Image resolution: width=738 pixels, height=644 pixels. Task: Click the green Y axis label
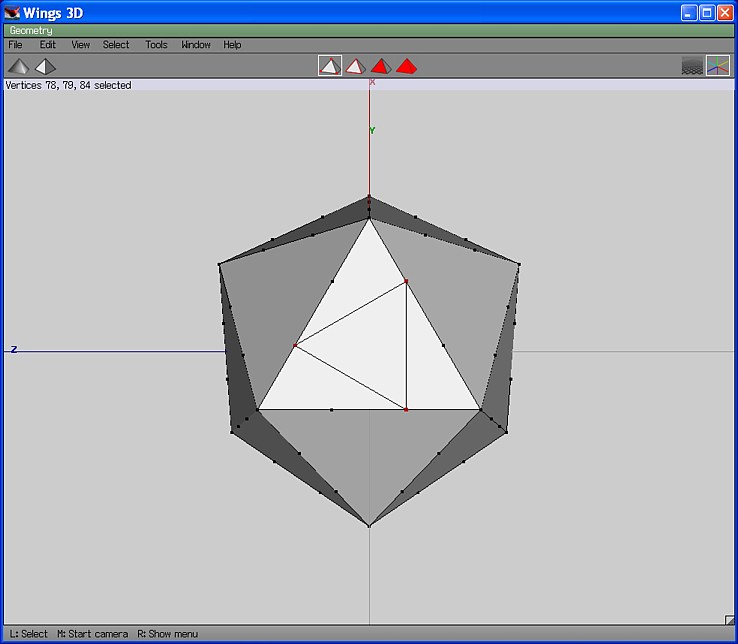point(372,130)
